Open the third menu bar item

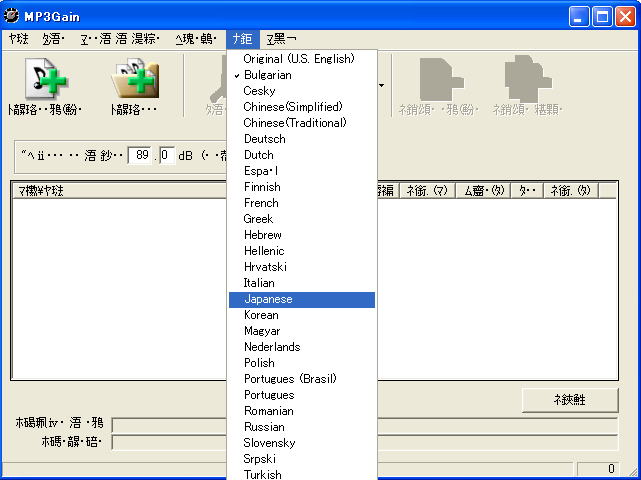120,39
